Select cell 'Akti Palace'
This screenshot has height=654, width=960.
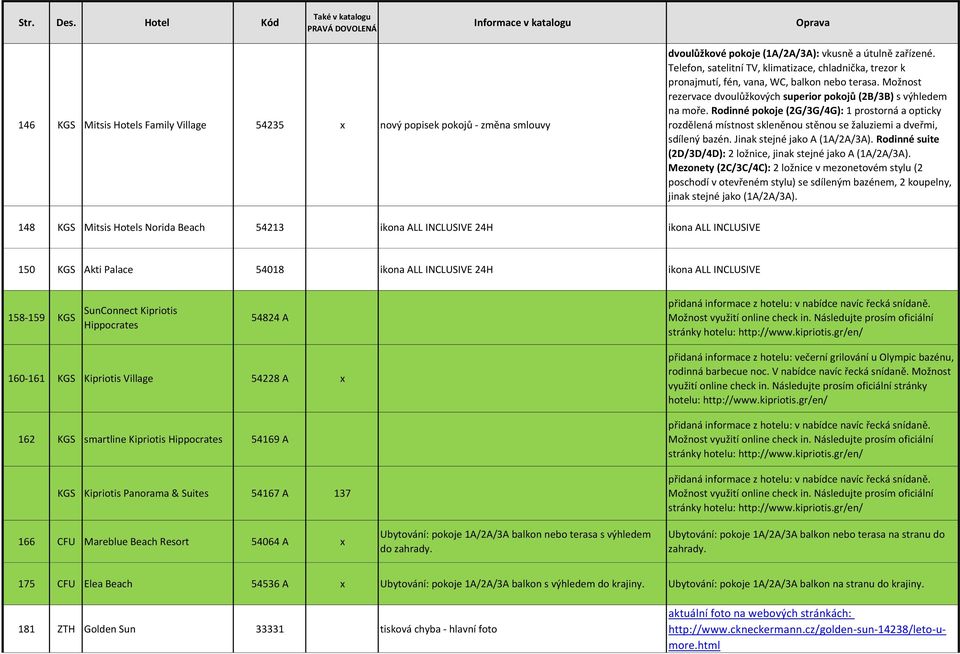157,269
